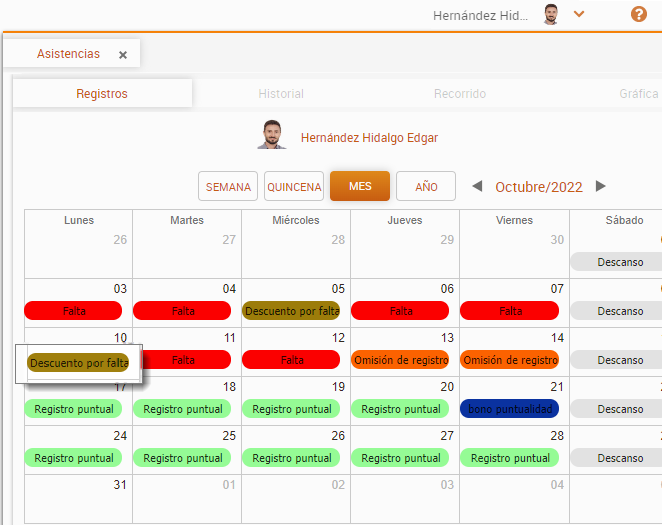662x525 pixels.
Task: Switch calendar to QUINCENA view
Action: tap(294, 187)
